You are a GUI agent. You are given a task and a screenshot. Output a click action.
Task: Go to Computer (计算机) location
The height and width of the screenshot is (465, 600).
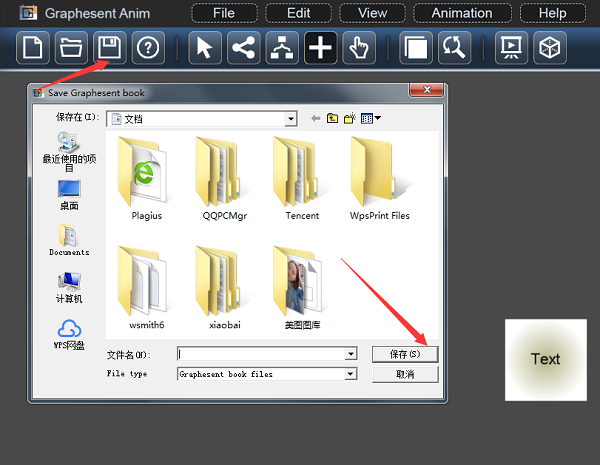pyautogui.click(x=69, y=288)
